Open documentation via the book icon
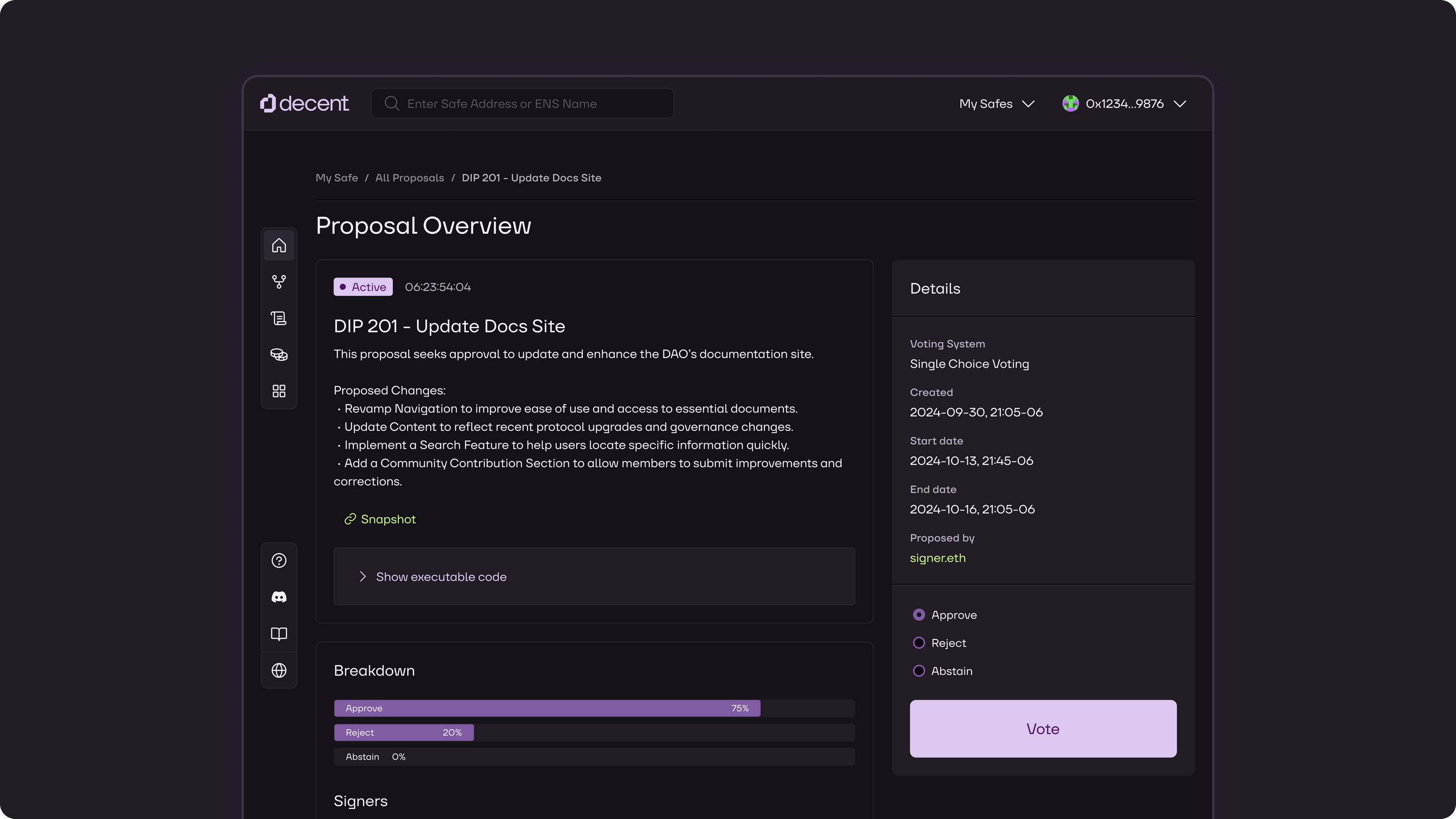The height and width of the screenshot is (819, 1456). (279, 634)
